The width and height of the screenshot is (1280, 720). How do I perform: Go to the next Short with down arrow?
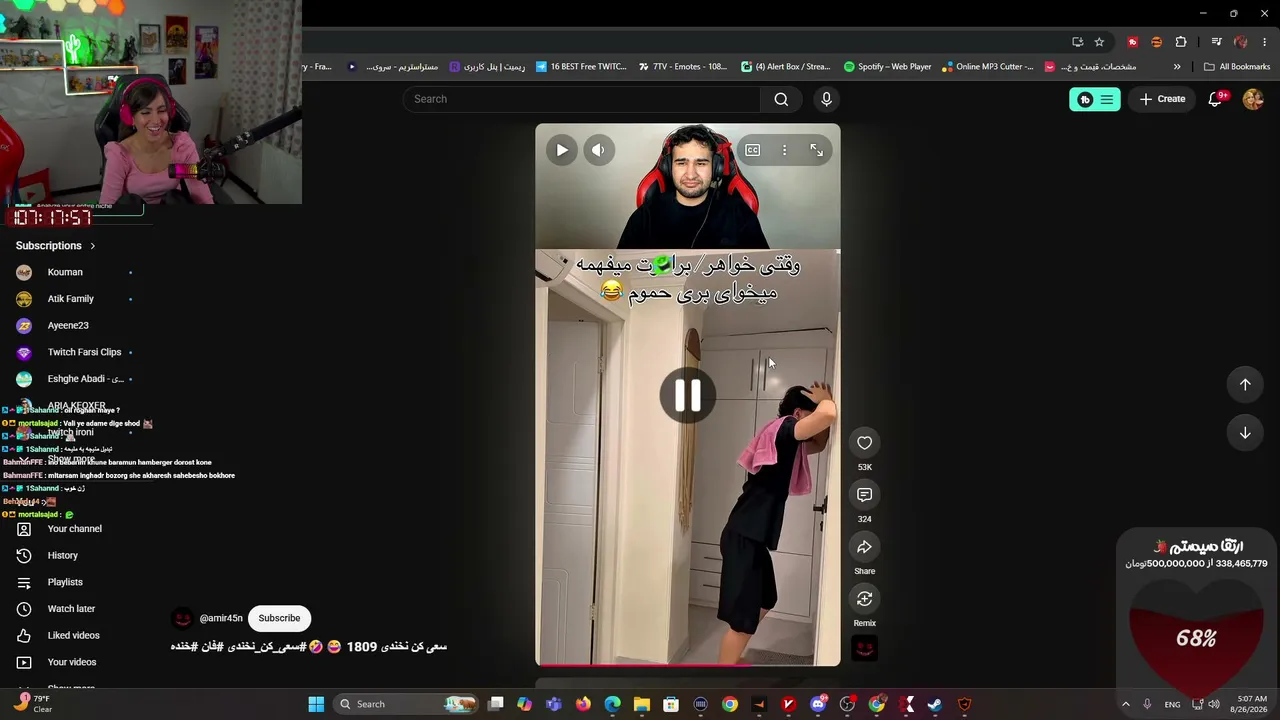pos(1245,433)
